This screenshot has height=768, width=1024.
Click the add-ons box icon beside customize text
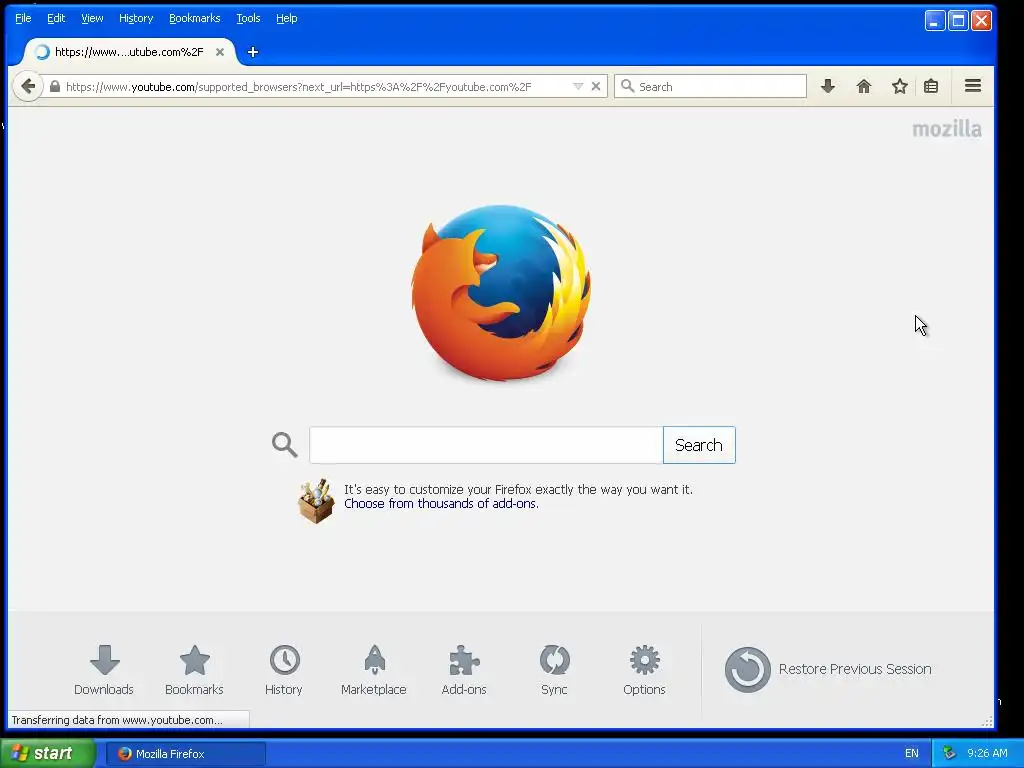click(x=316, y=501)
